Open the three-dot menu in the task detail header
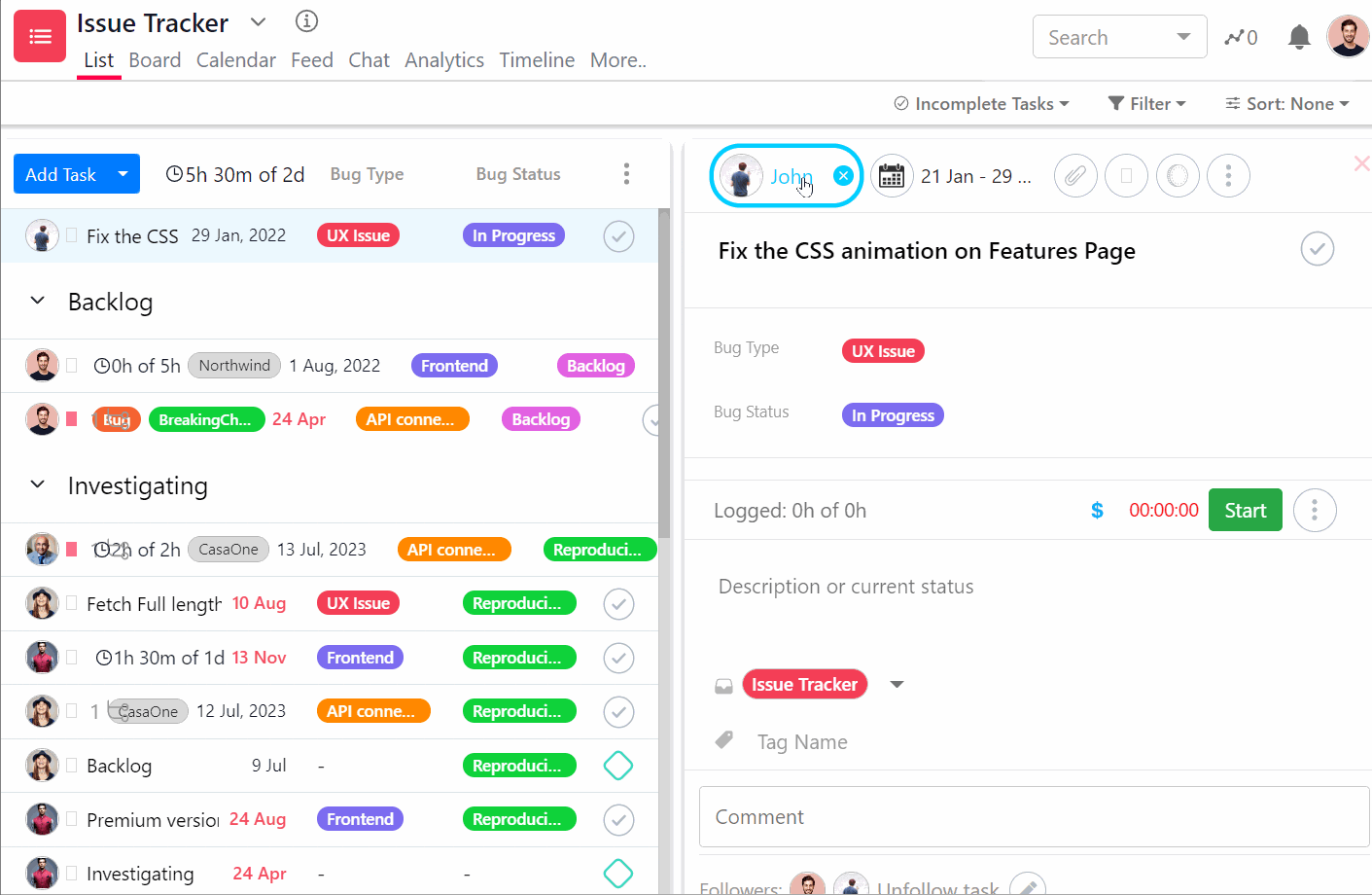The image size is (1372, 895). coord(1228,175)
